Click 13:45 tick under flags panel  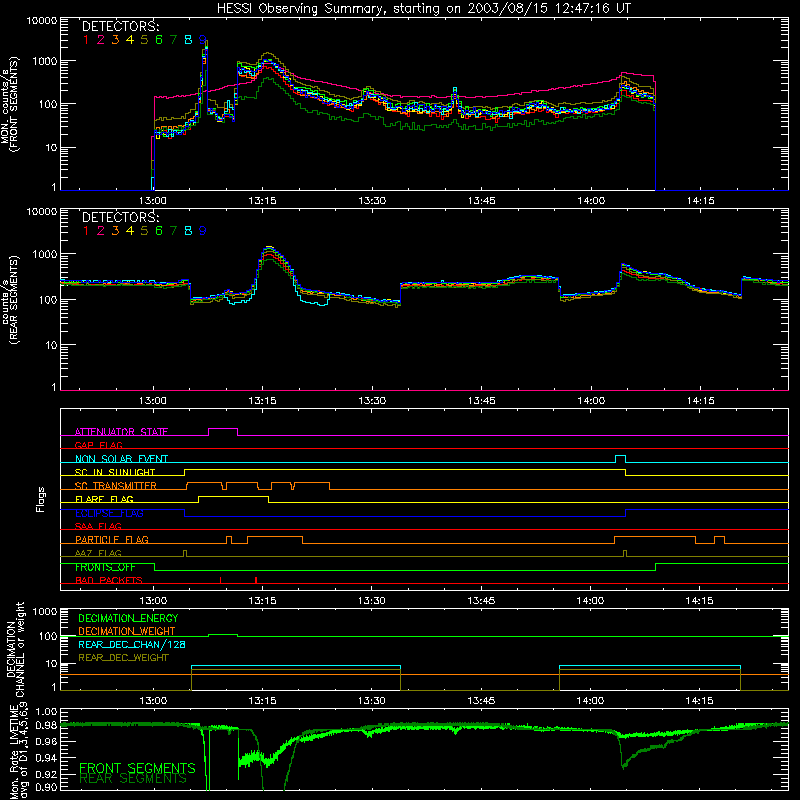tap(481, 601)
